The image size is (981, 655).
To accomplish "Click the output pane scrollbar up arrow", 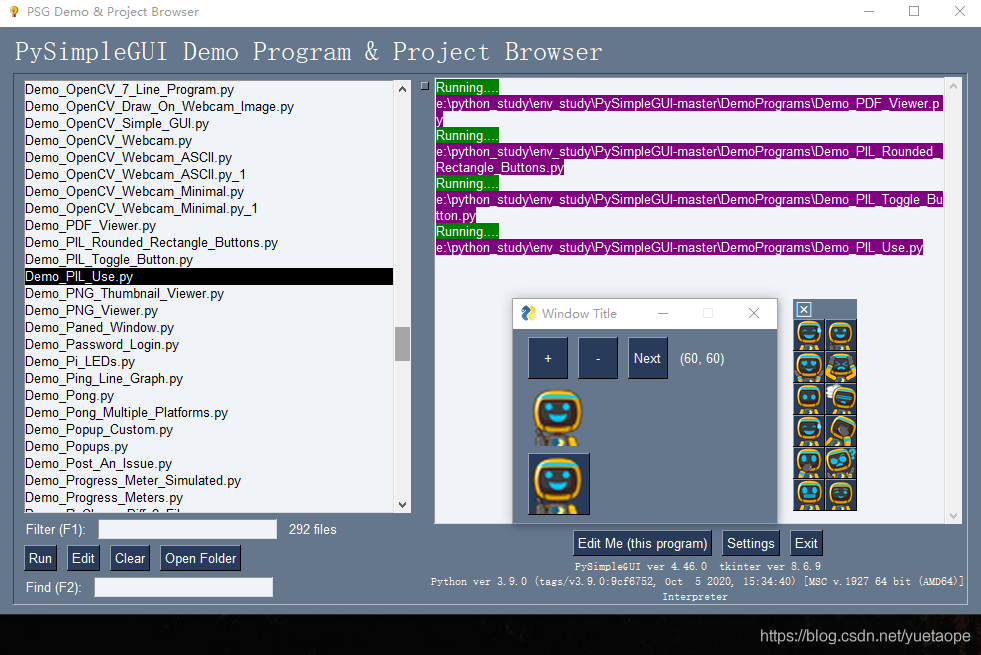I will 953,86.
